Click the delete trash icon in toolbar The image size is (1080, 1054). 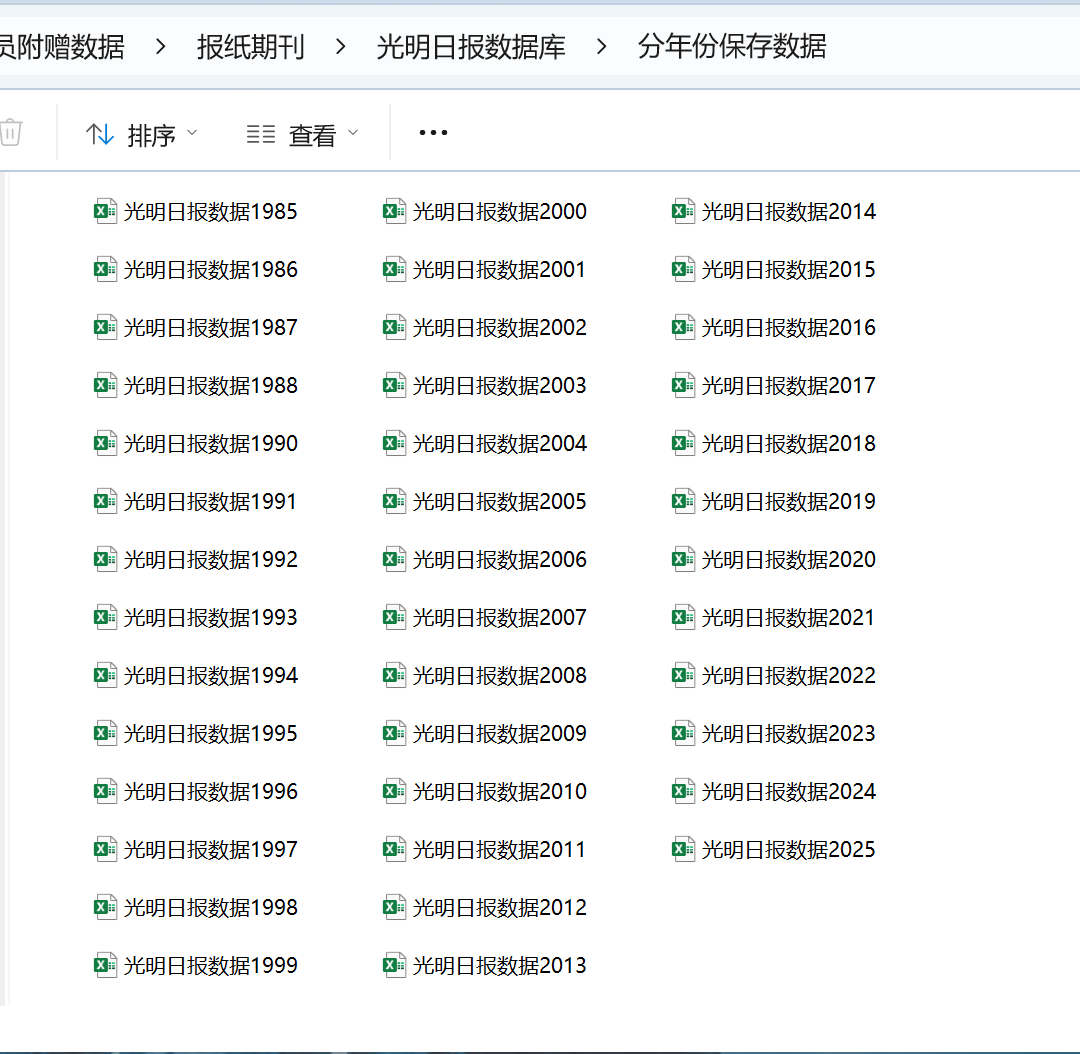(11, 132)
